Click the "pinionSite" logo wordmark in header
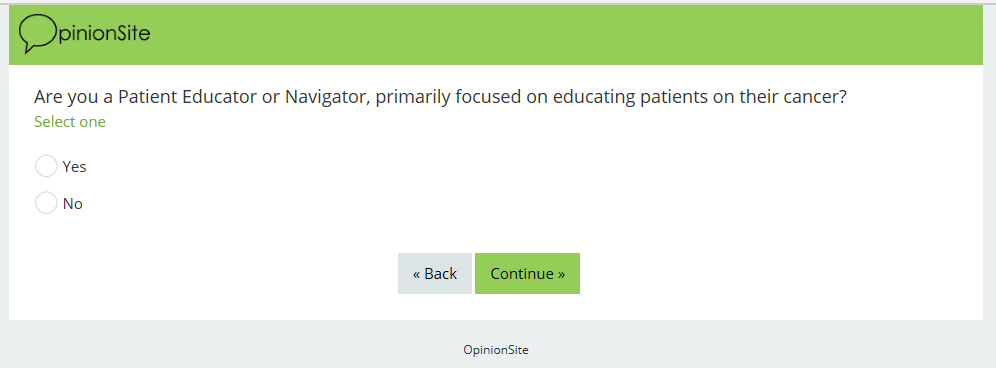This screenshot has width=996, height=368. (x=104, y=32)
